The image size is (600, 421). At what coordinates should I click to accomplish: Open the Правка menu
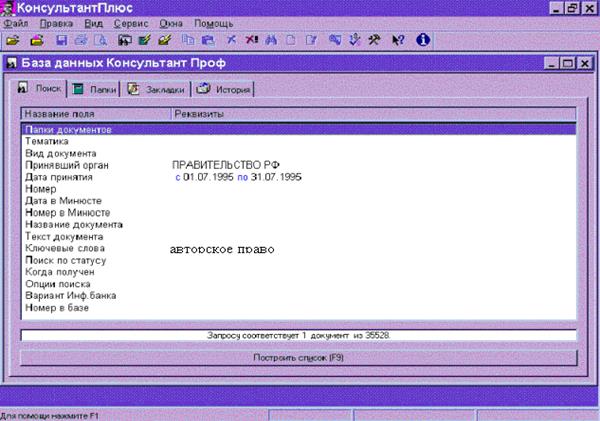56,24
